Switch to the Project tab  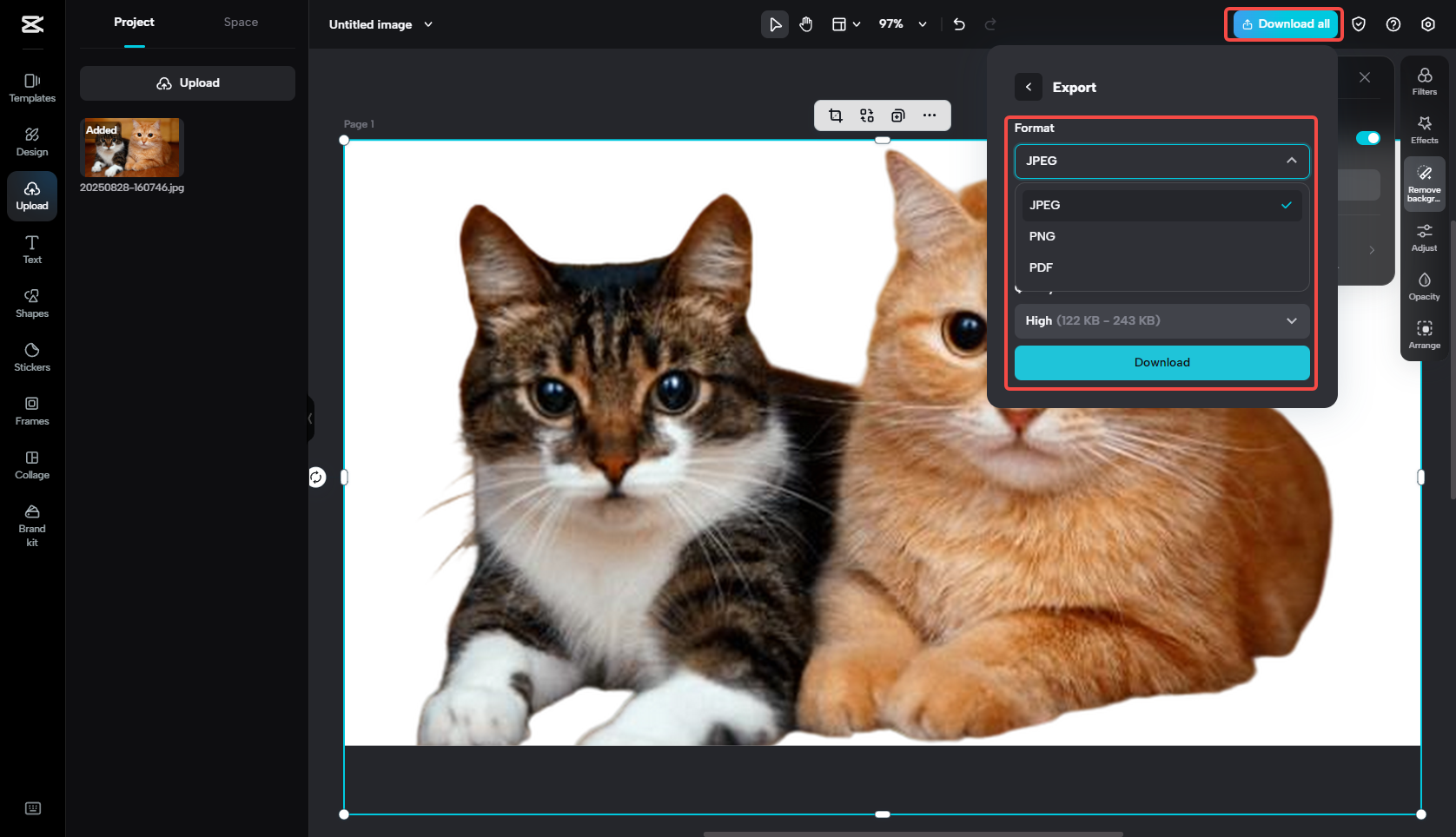click(x=134, y=22)
